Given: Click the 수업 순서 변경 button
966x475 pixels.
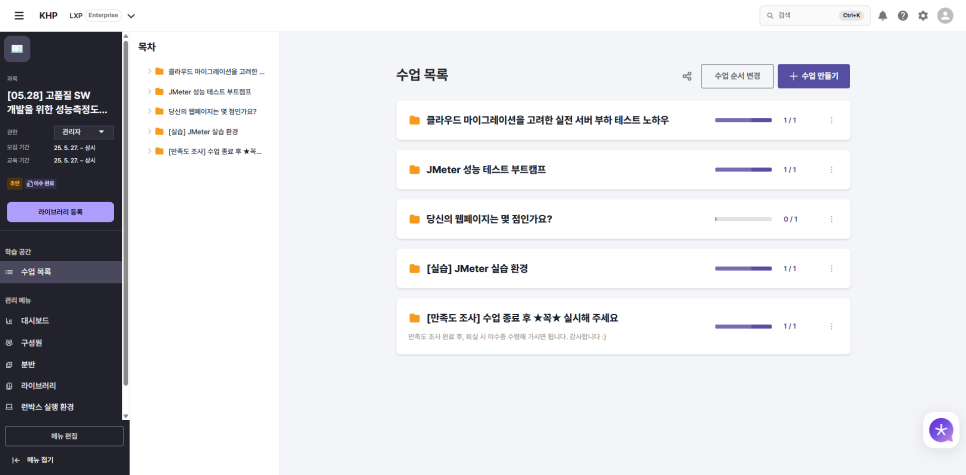Looking at the screenshot, I should coord(737,76).
